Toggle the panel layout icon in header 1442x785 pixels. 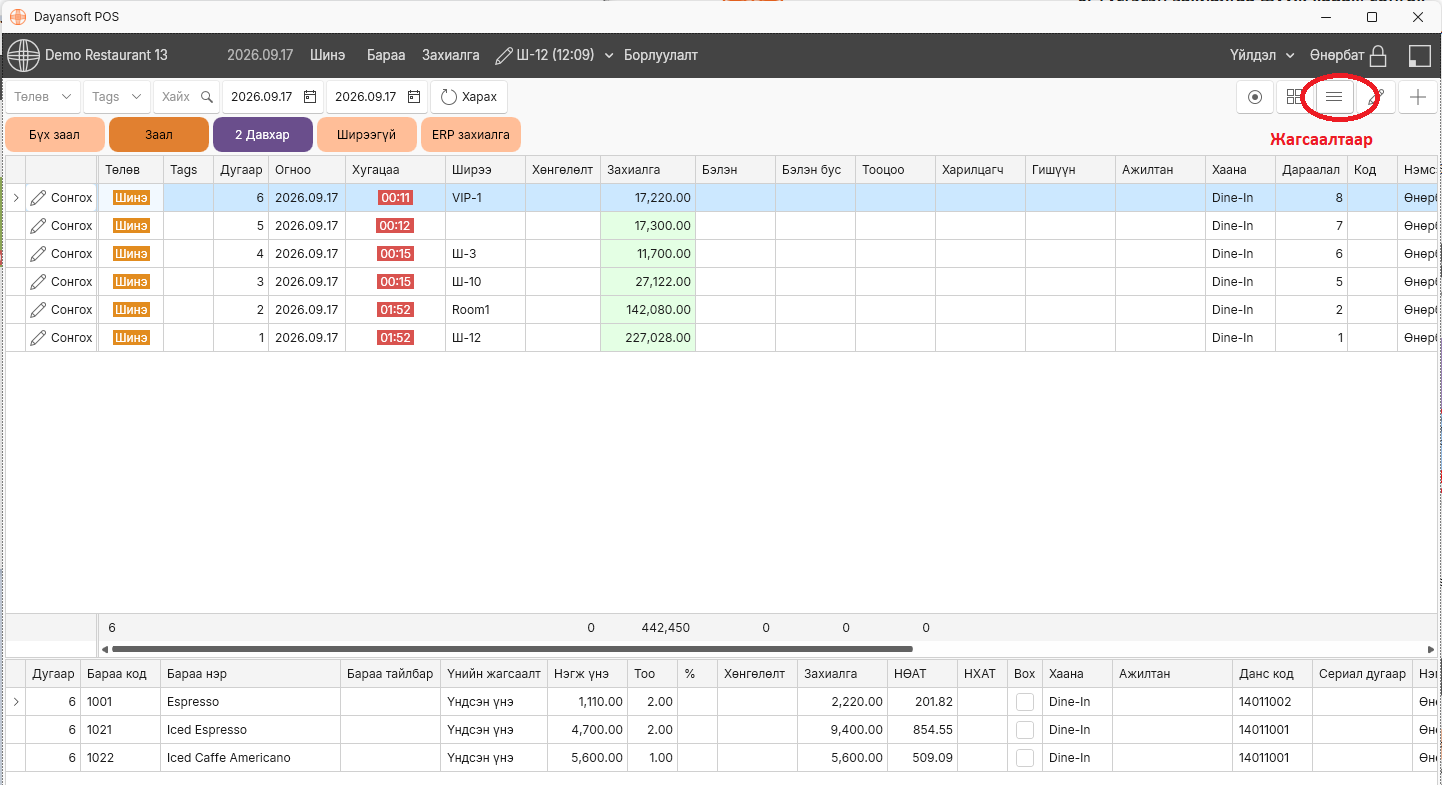click(x=1420, y=55)
